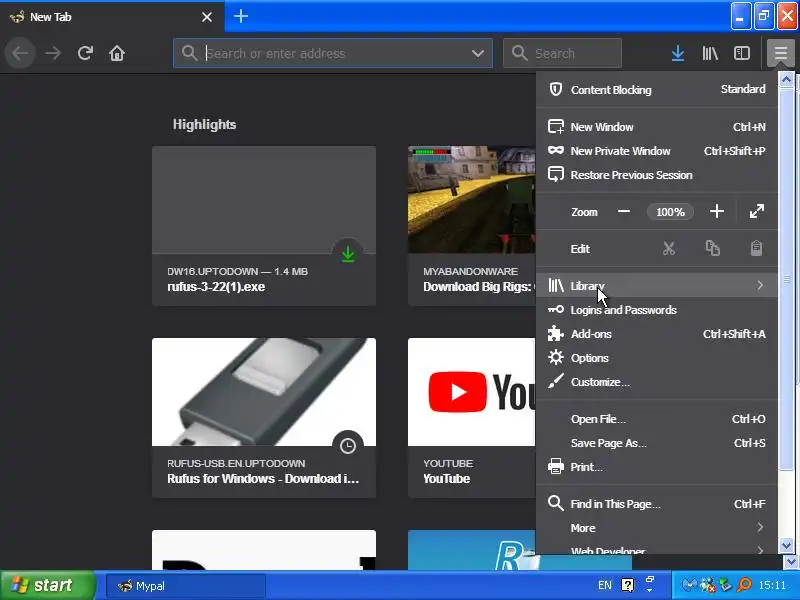The width and height of the screenshot is (800, 600).
Task: Zoom in with the plus button
Action: point(717,211)
